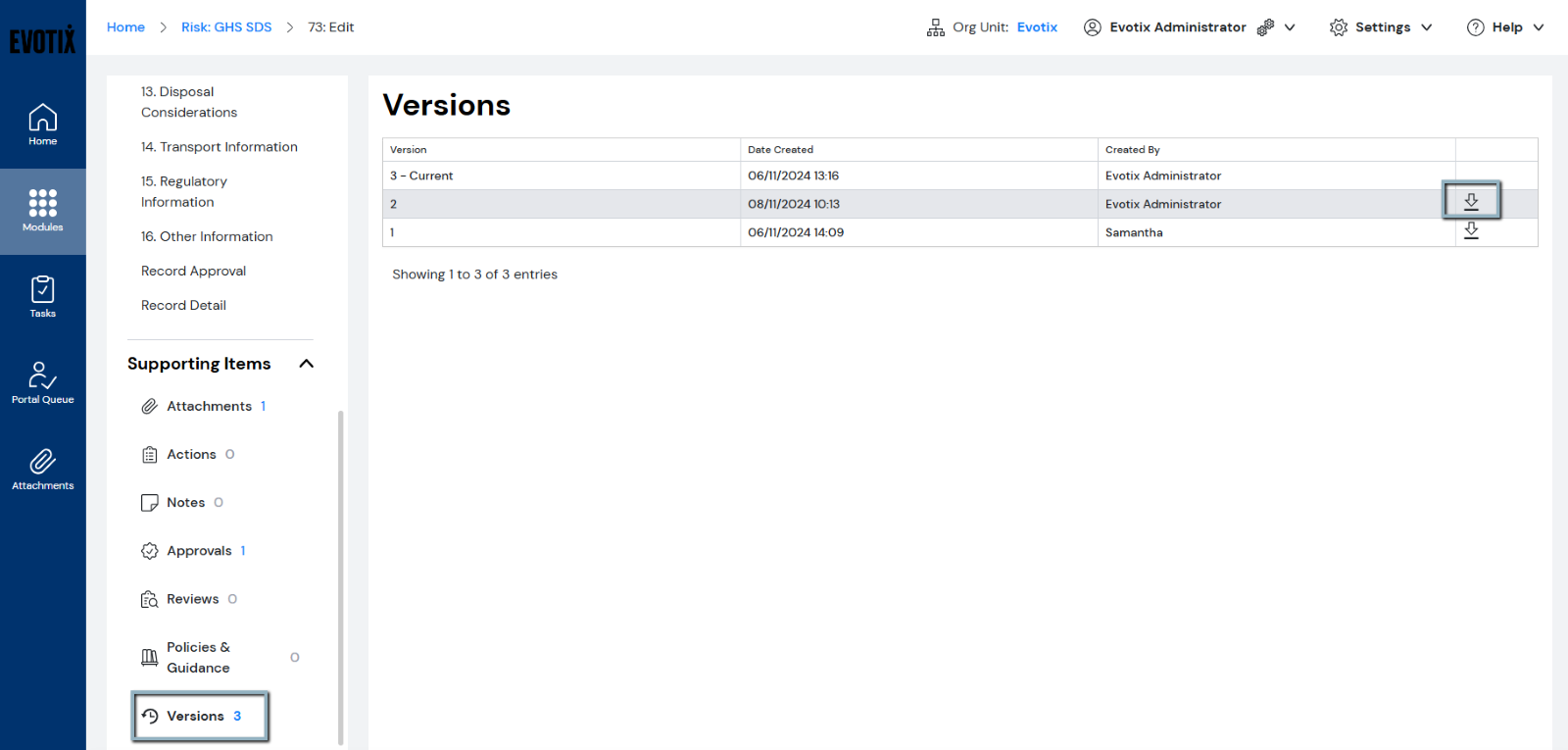This screenshot has height=750, width=1568.
Task: Click the Evotix logo
Action: coord(42,40)
